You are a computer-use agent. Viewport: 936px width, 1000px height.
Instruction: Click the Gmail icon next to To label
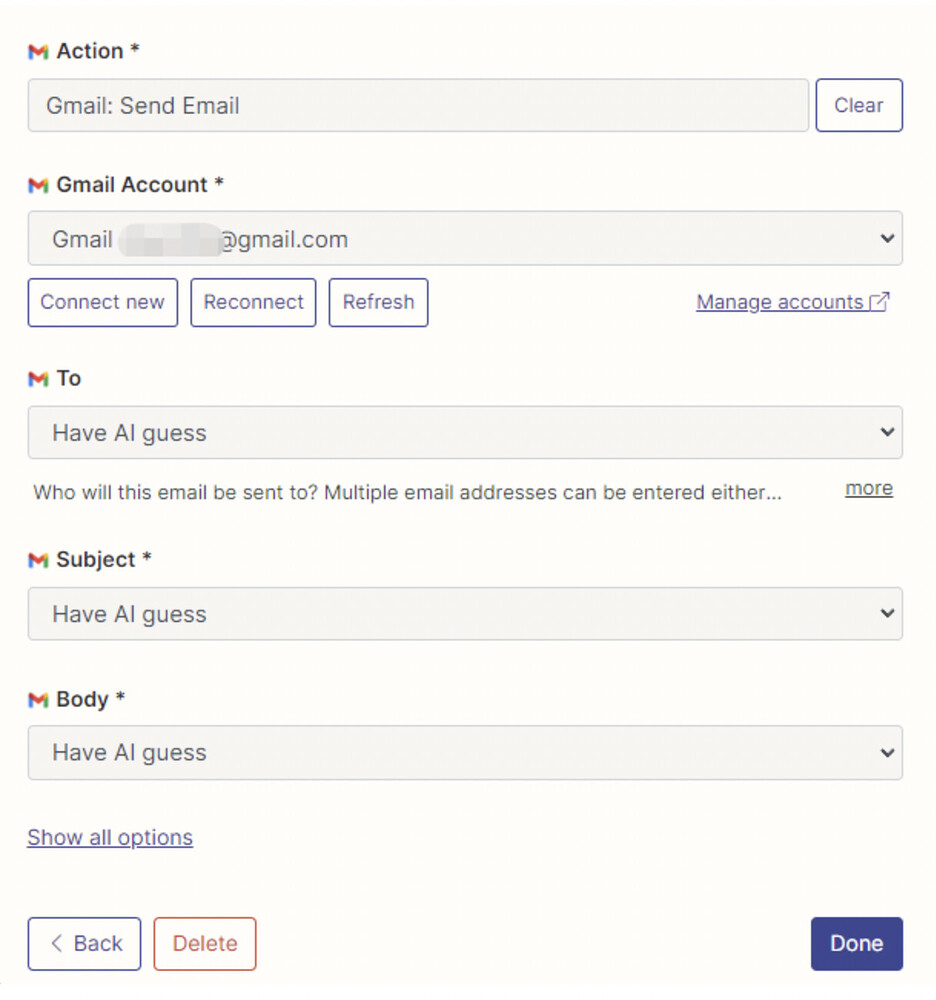click(38, 379)
